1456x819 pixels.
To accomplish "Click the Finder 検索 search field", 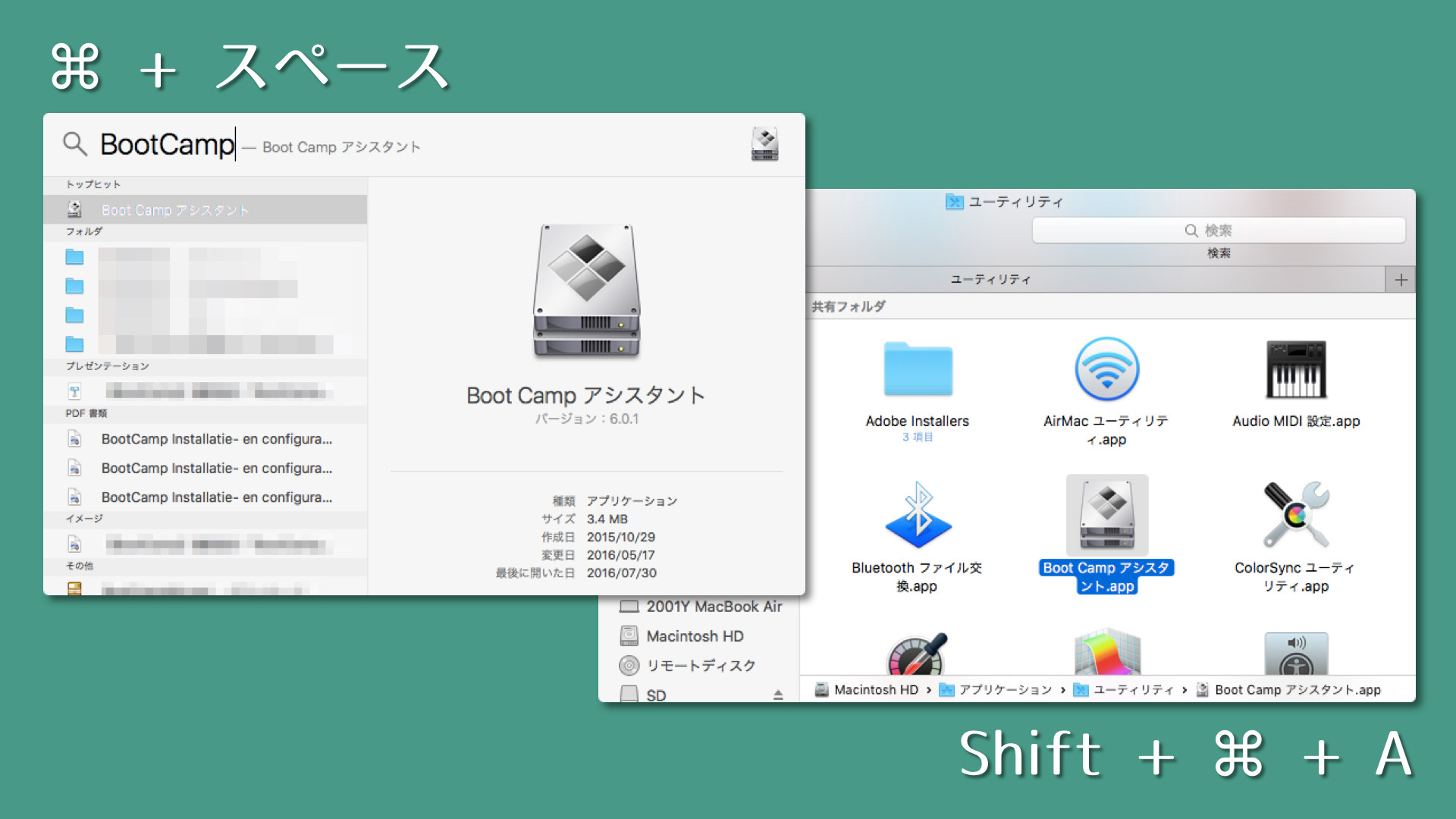I will pyautogui.click(x=1219, y=231).
